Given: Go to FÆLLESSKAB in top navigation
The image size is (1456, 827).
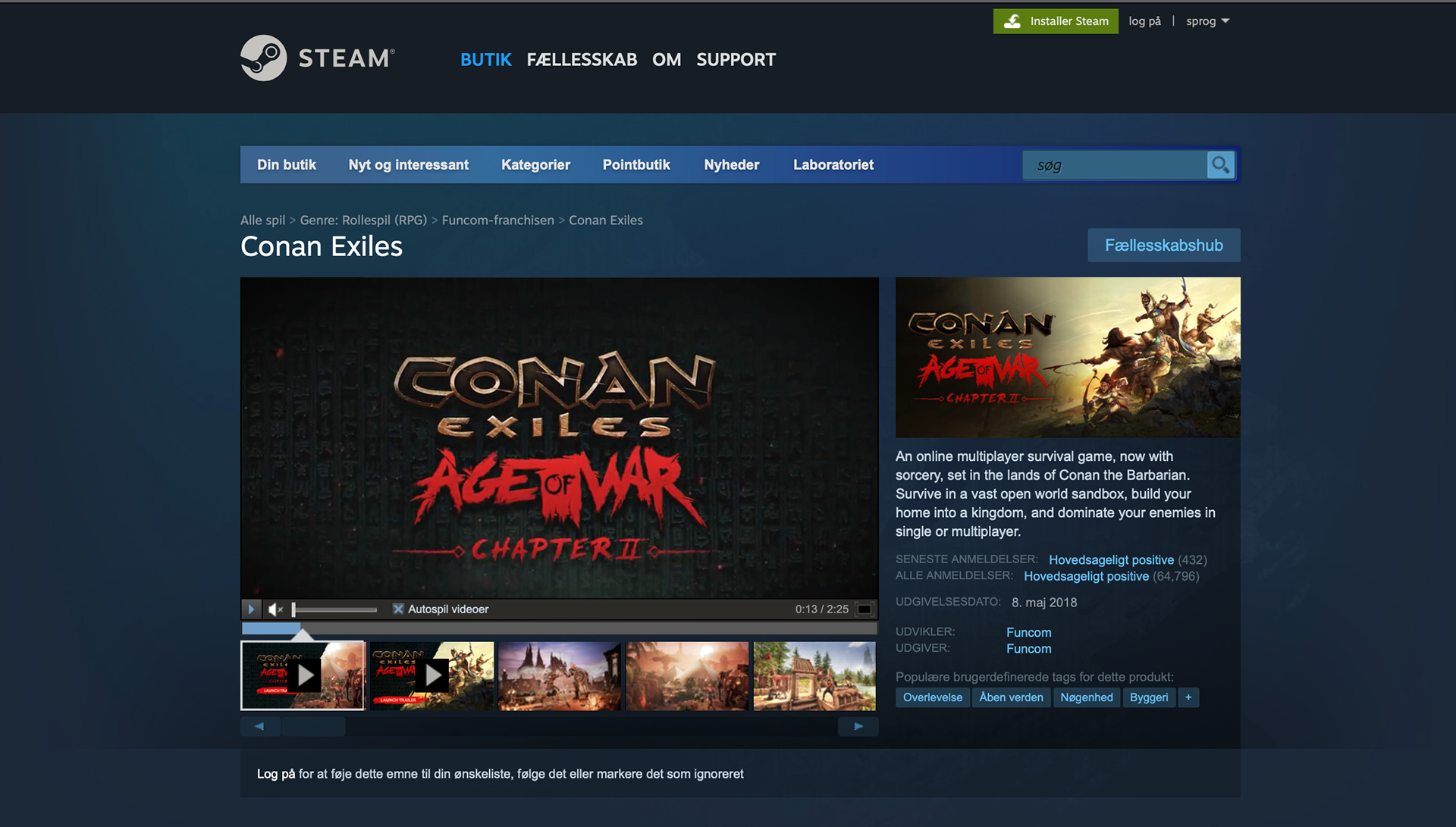Looking at the screenshot, I should click(582, 59).
